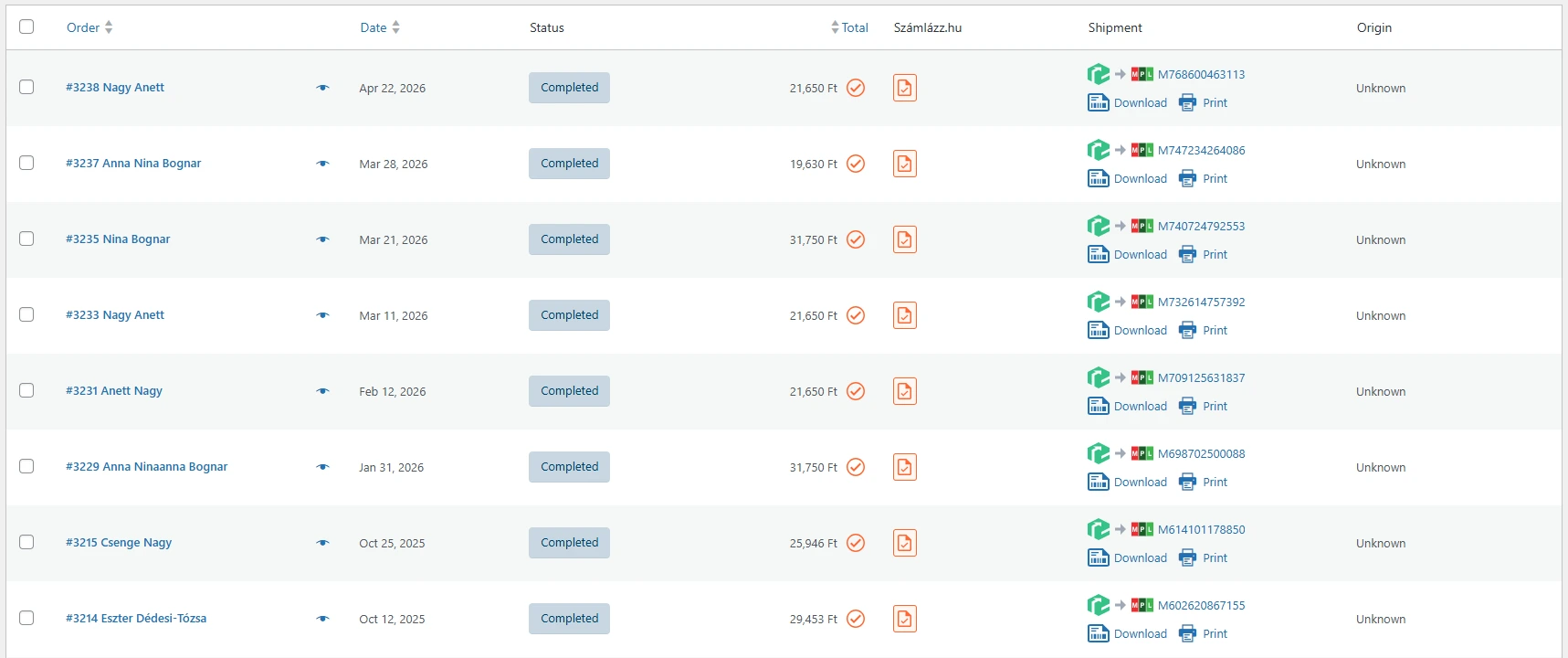Image resolution: width=1568 pixels, height=658 pixels.
Task: Sort orders by Order column
Action: (89, 27)
